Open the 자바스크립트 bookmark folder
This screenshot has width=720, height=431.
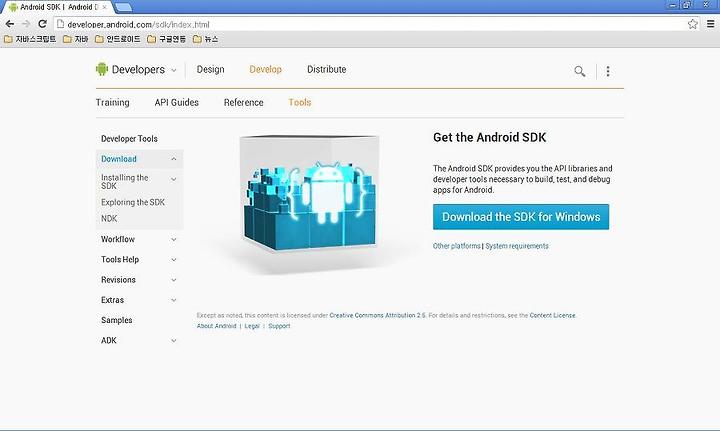(x=30, y=39)
